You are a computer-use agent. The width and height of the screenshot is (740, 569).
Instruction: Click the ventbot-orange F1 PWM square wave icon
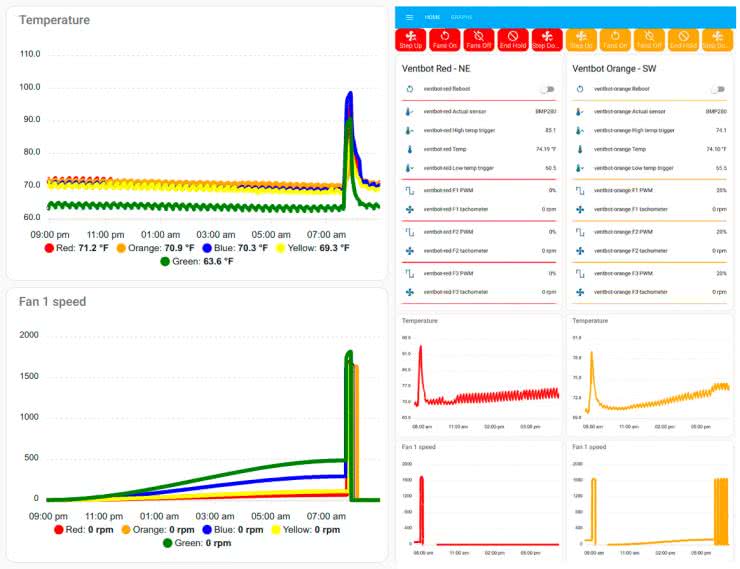pos(580,190)
